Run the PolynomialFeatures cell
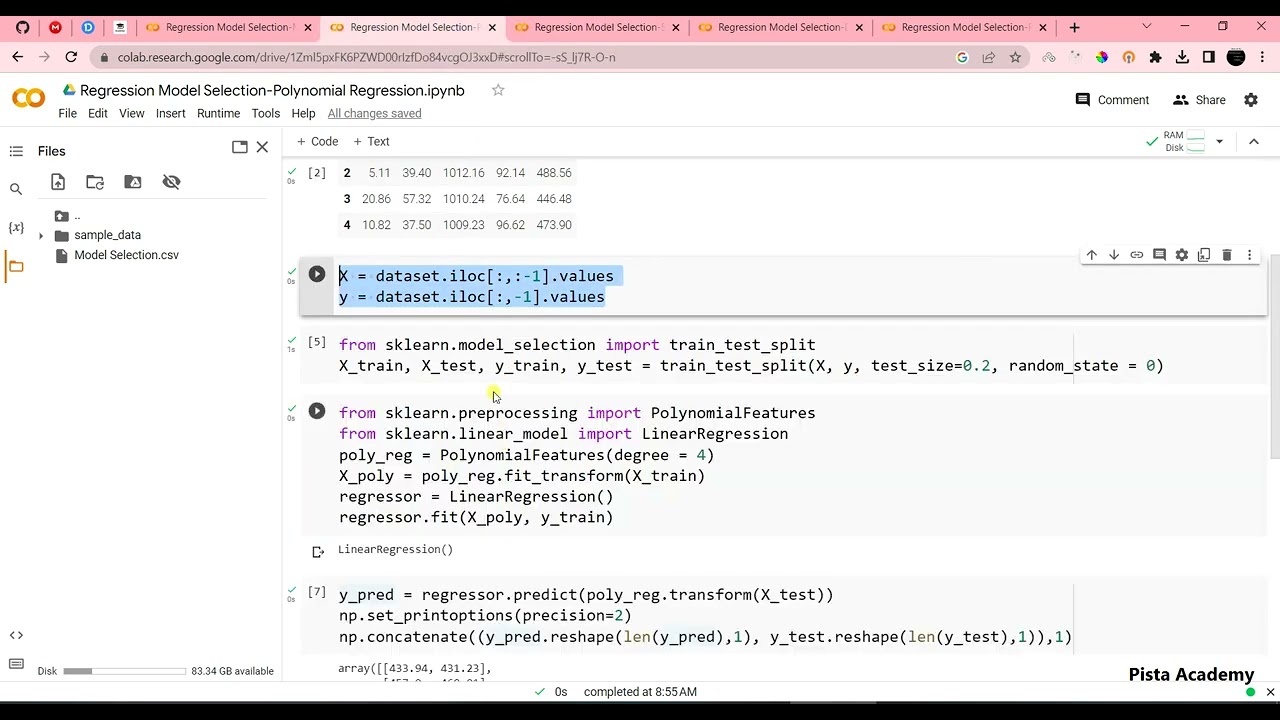The image size is (1280, 720). [x=317, y=411]
